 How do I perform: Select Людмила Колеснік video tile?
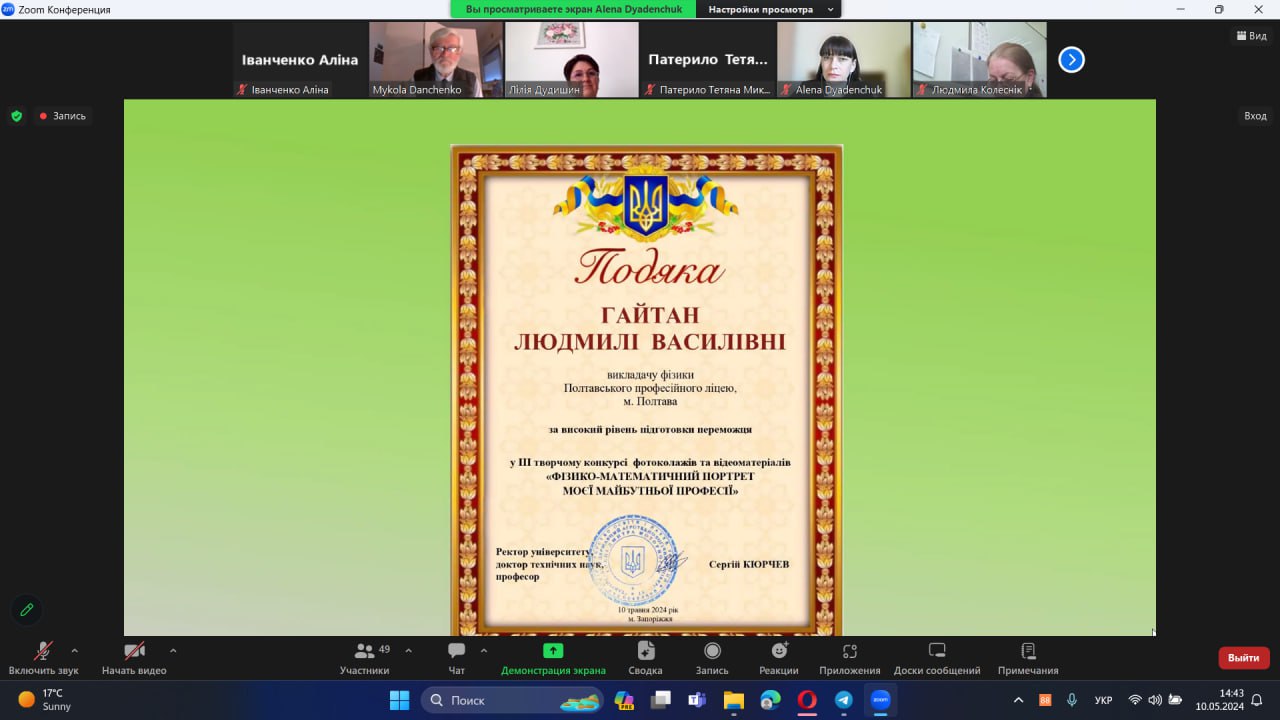[980, 60]
